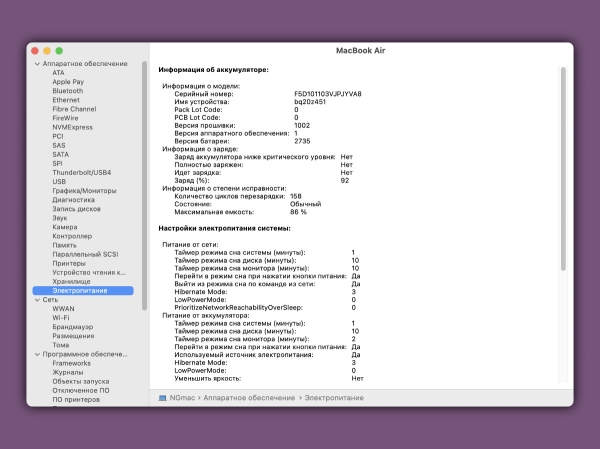Click NGmac in the path bar
This screenshot has height=449, width=600.
click(x=182, y=398)
